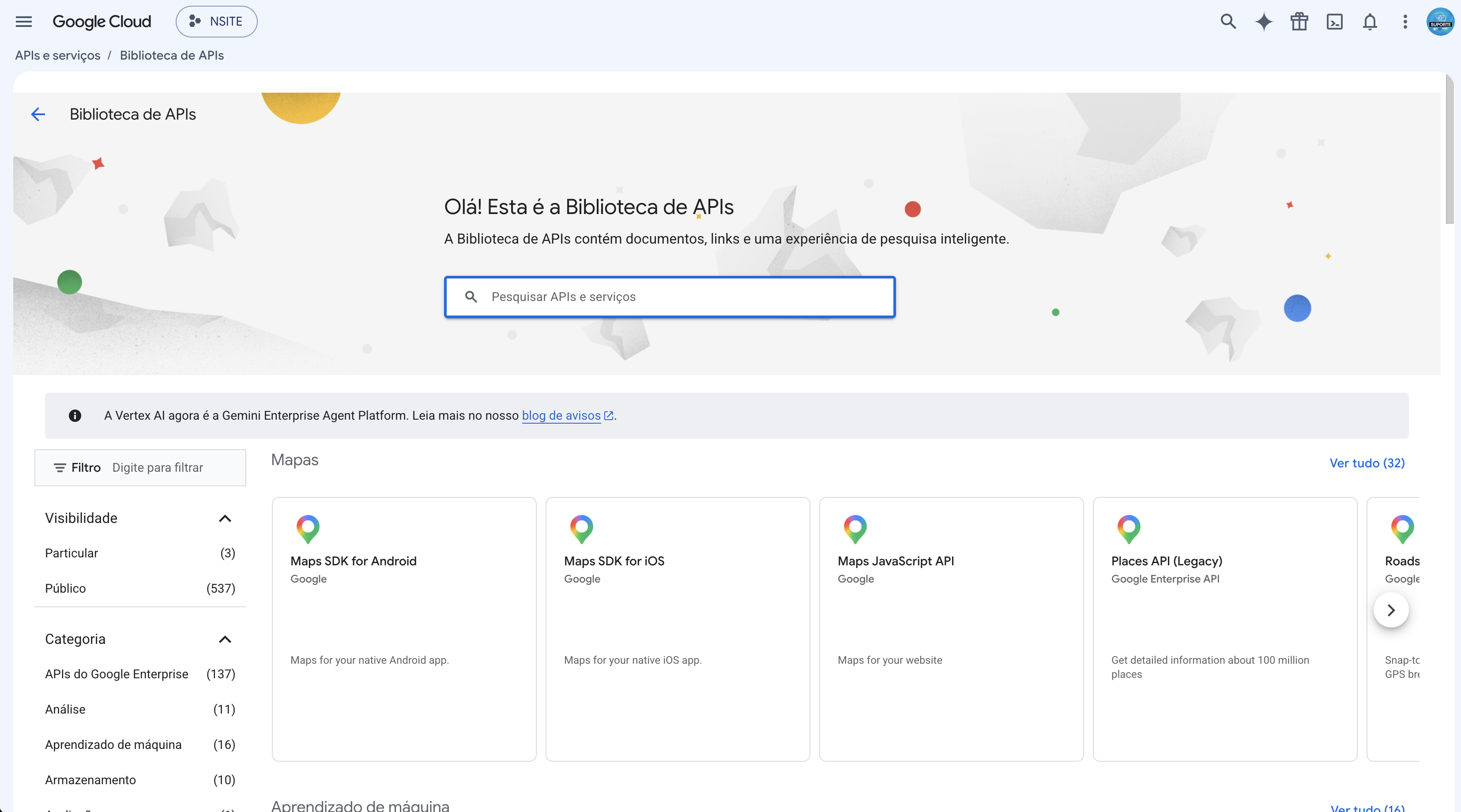Collapse the Visibilidade section
This screenshot has width=1461, height=812.
(225, 518)
